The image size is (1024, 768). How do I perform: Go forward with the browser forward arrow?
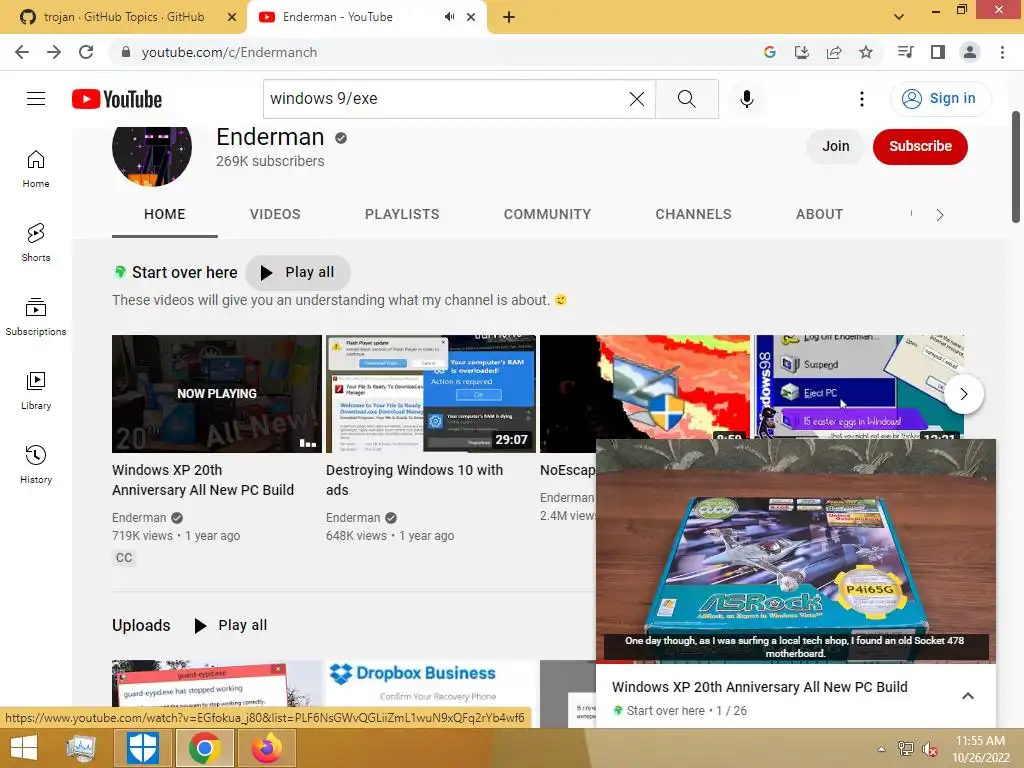click(54, 52)
